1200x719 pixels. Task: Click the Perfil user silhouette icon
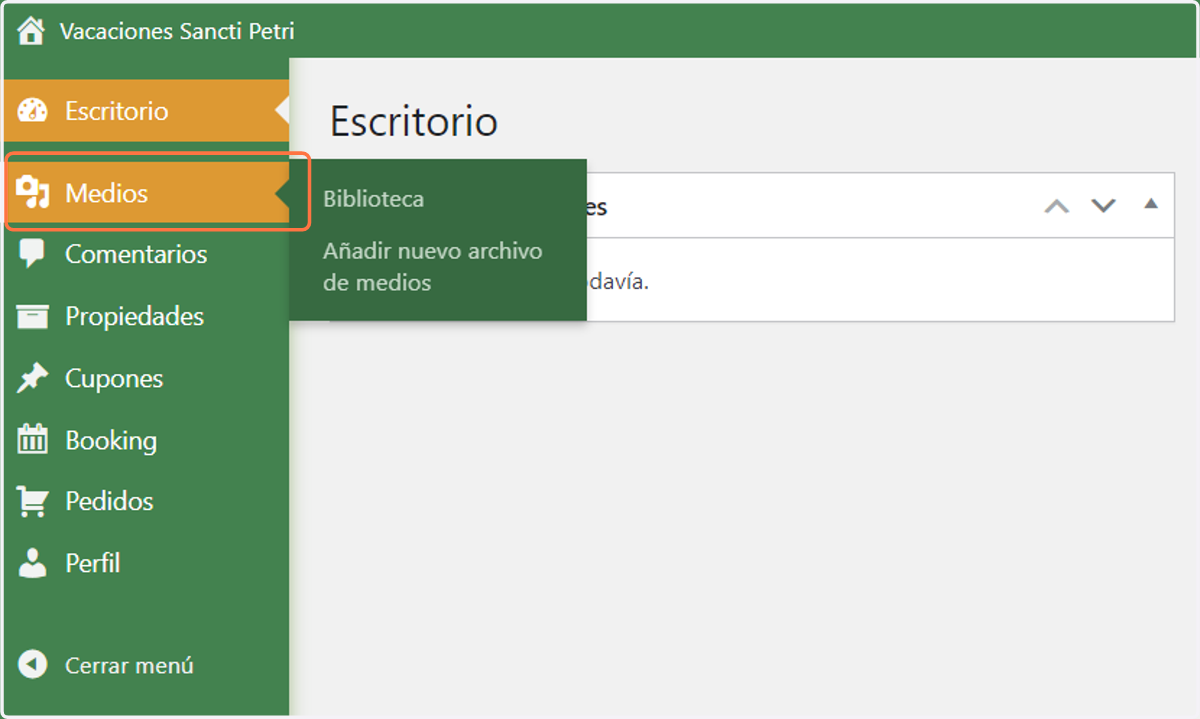[33, 563]
